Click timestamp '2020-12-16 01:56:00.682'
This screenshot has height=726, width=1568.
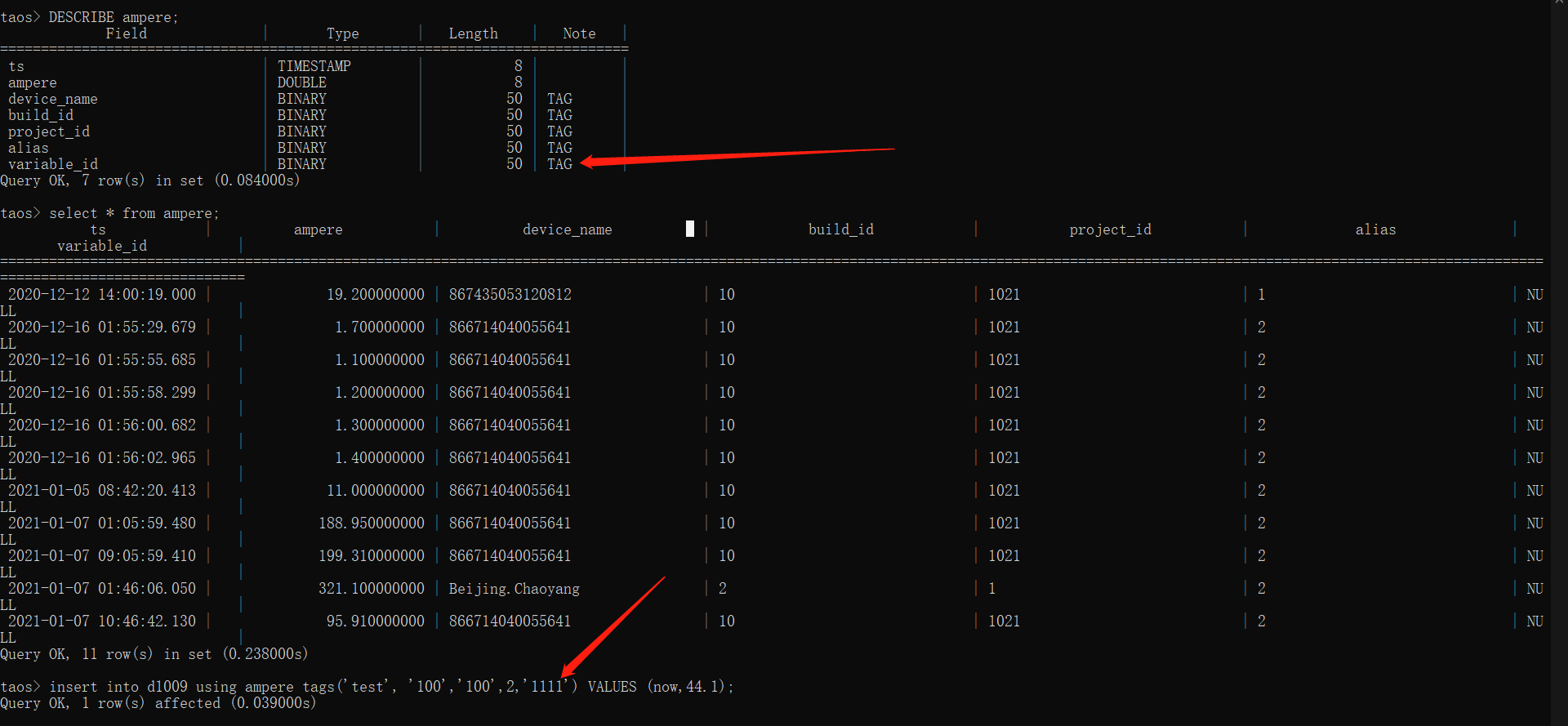click(102, 425)
